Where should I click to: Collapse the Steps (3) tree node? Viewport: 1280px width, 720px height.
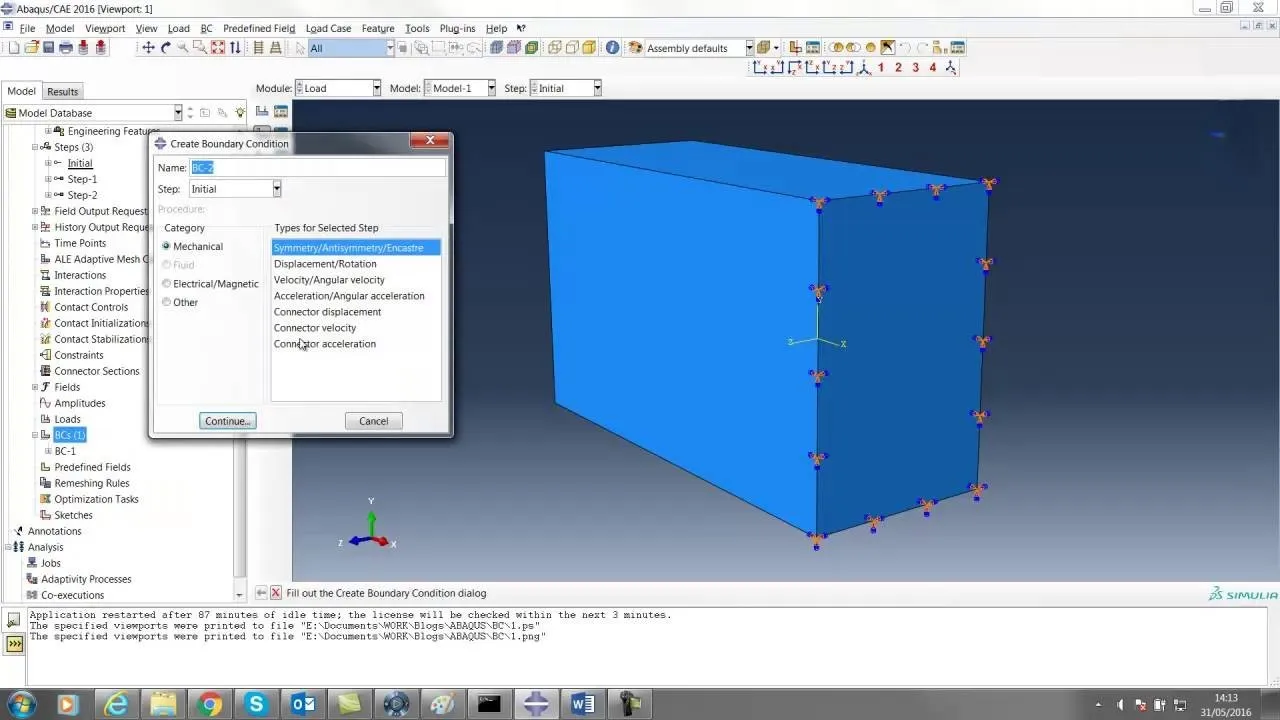pyautogui.click(x=35, y=147)
